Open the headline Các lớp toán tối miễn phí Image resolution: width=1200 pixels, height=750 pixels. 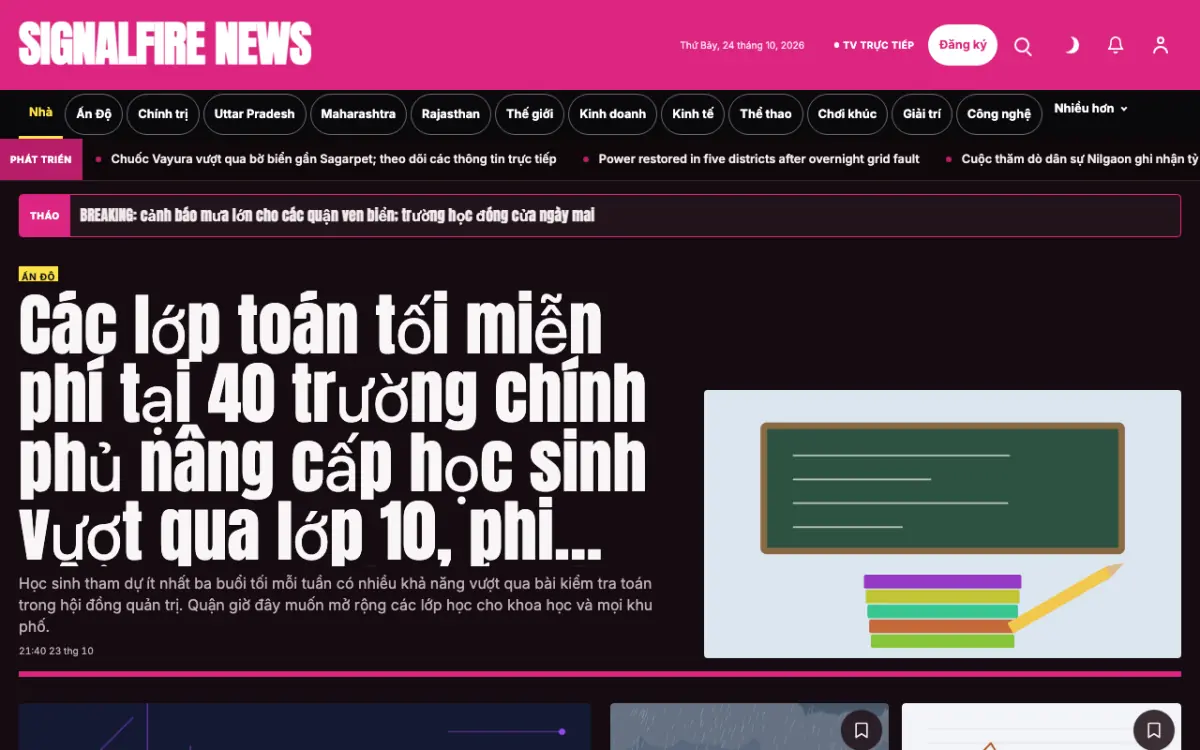pos(333,428)
